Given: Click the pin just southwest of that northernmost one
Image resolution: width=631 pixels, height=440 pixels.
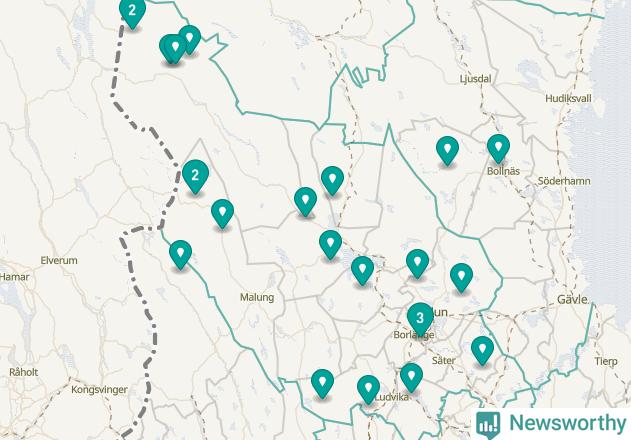Looking at the screenshot, I should (305, 201).
